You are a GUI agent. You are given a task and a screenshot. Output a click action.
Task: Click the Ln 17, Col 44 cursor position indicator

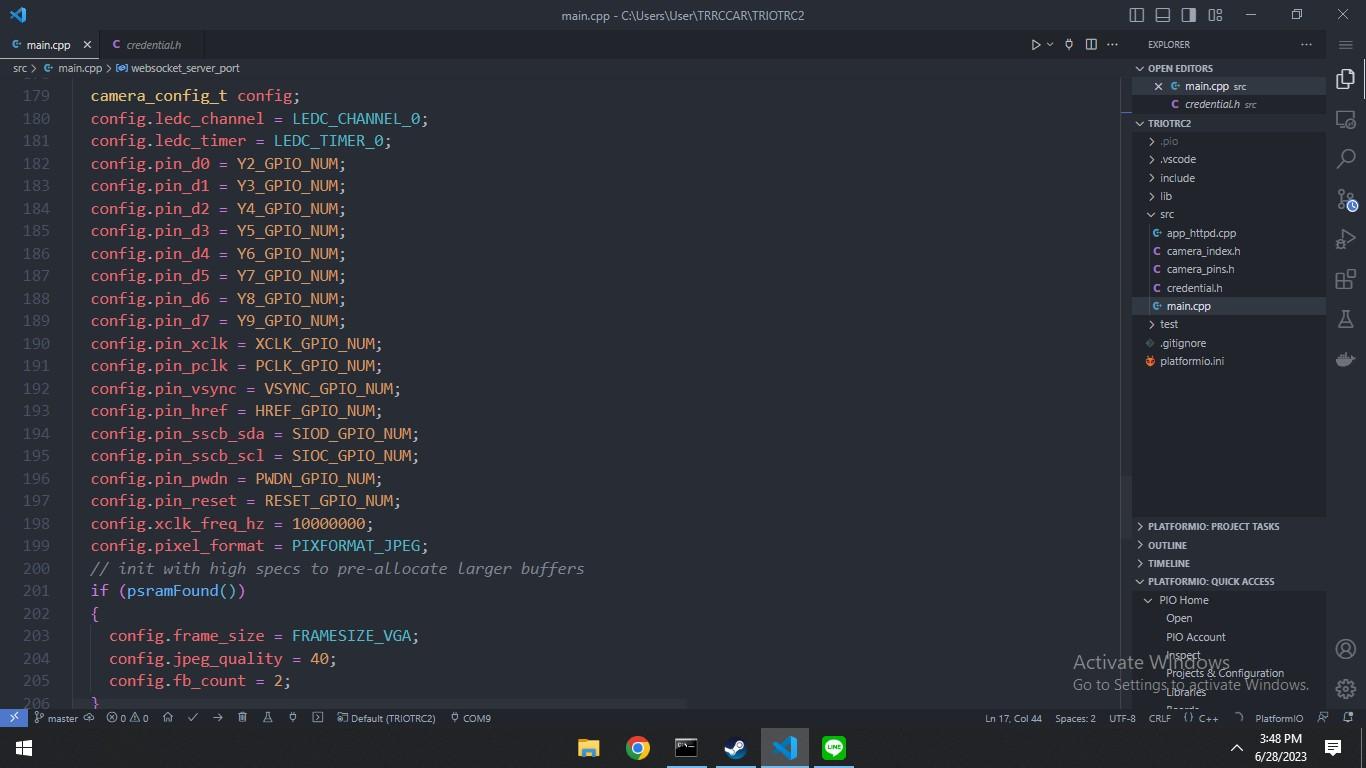(x=1013, y=718)
